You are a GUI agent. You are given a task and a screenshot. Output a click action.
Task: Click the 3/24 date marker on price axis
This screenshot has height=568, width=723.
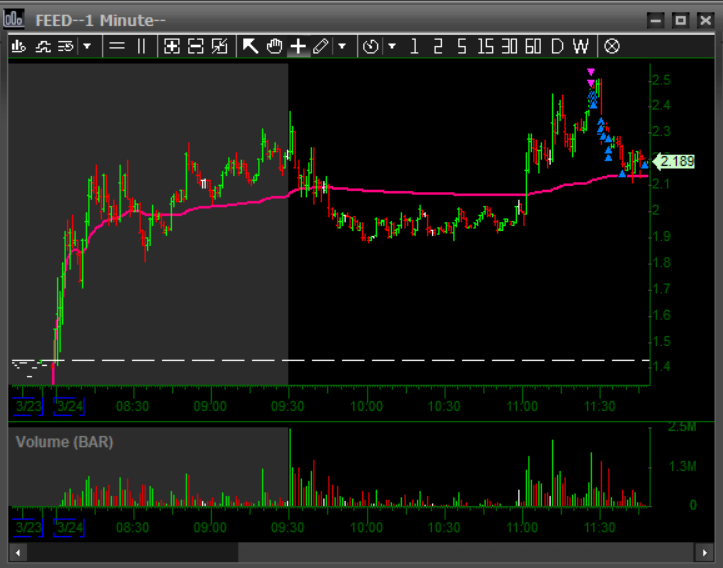(x=70, y=407)
